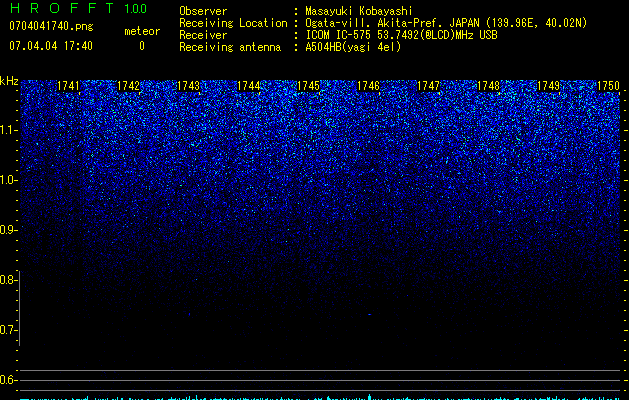Click the 1741 time marker
The width and height of the screenshot is (629, 400).
point(69,86)
